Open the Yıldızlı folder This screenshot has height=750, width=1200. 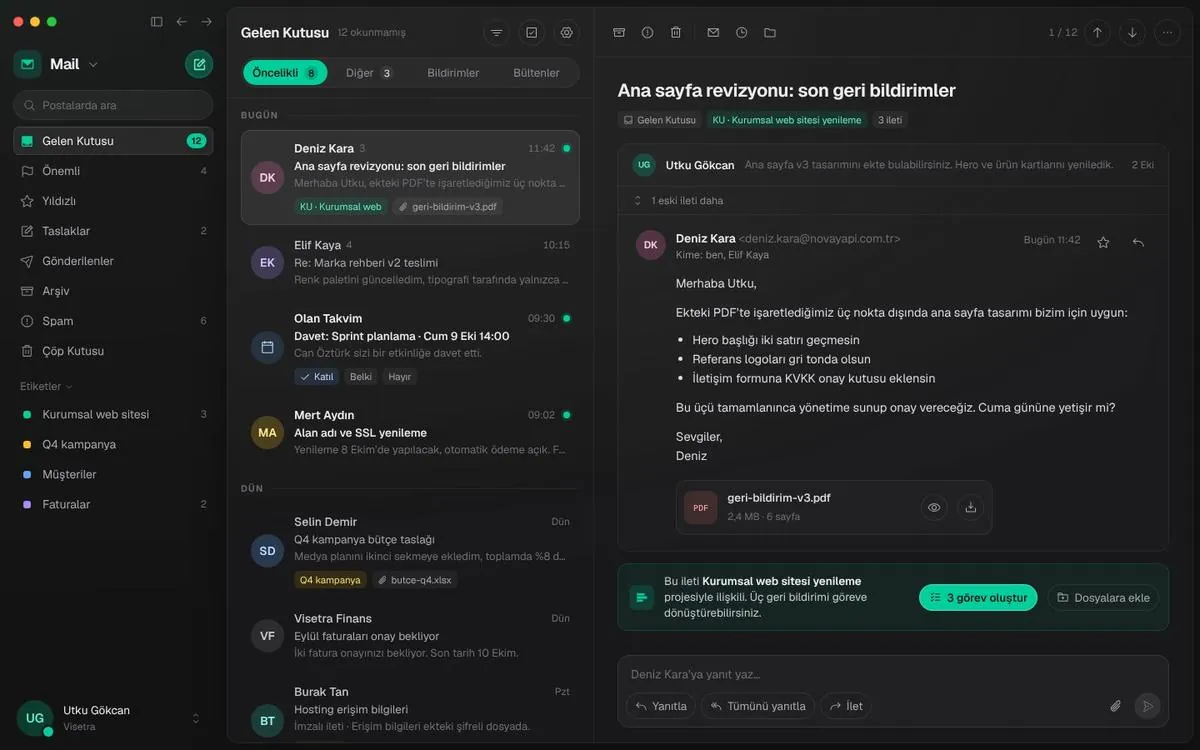[x=113, y=201]
